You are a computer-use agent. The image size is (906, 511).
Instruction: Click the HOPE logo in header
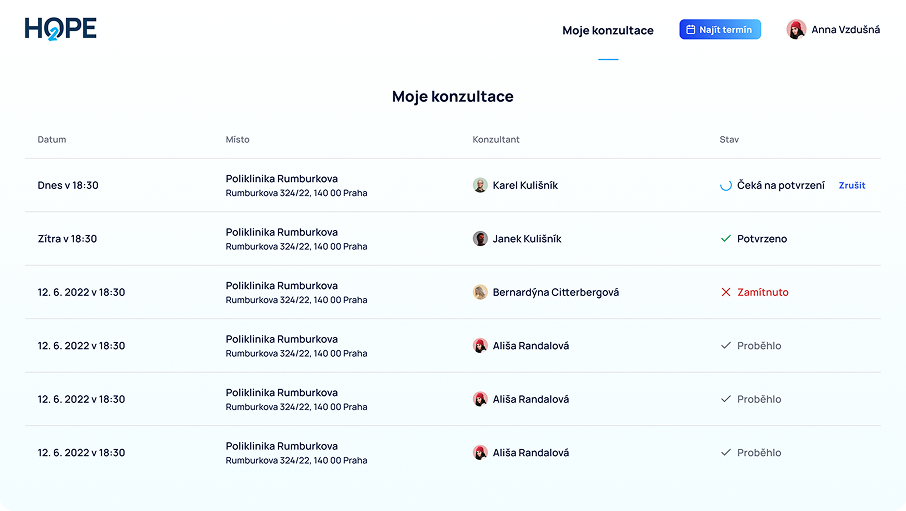pos(61,29)
